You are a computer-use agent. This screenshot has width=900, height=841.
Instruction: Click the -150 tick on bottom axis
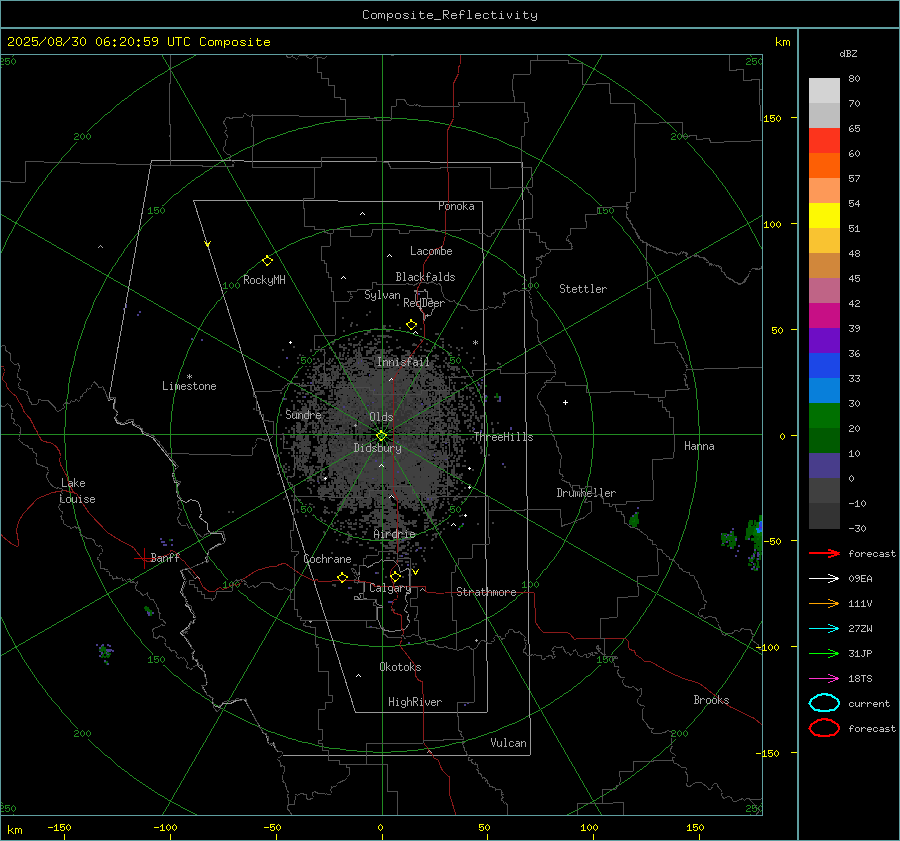tap(59, 827)
